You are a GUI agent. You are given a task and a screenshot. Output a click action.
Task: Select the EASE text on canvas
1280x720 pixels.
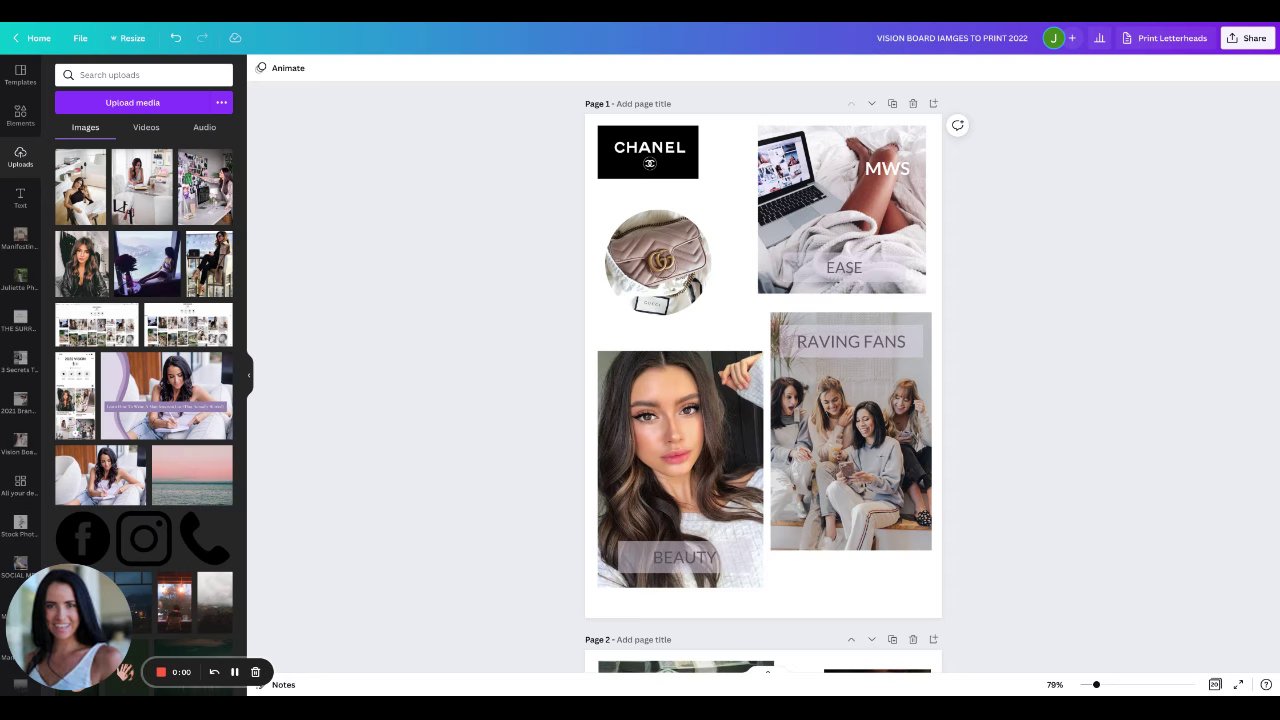coord(844,267)
